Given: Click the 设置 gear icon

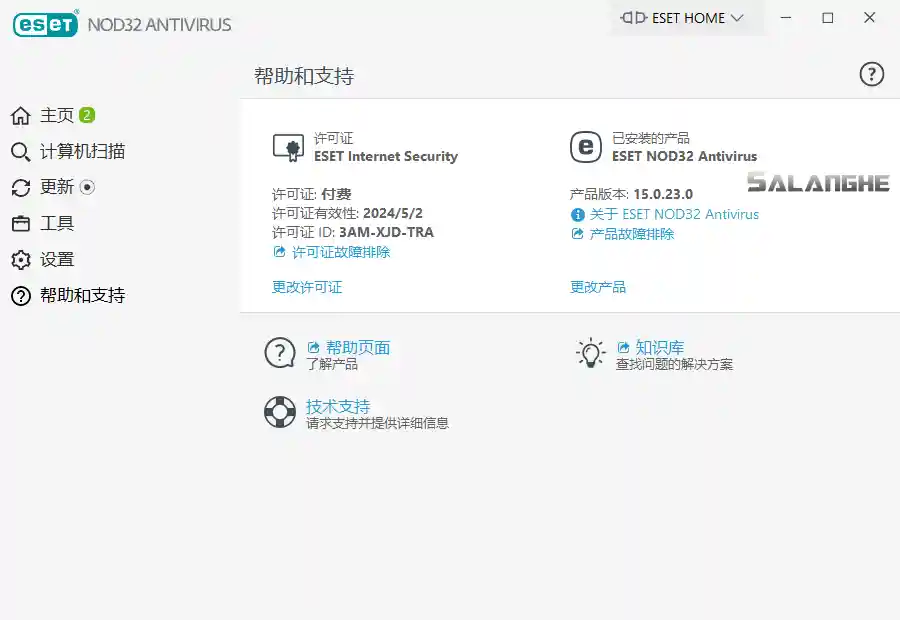Looking at the screenshot, I should 19,259.
